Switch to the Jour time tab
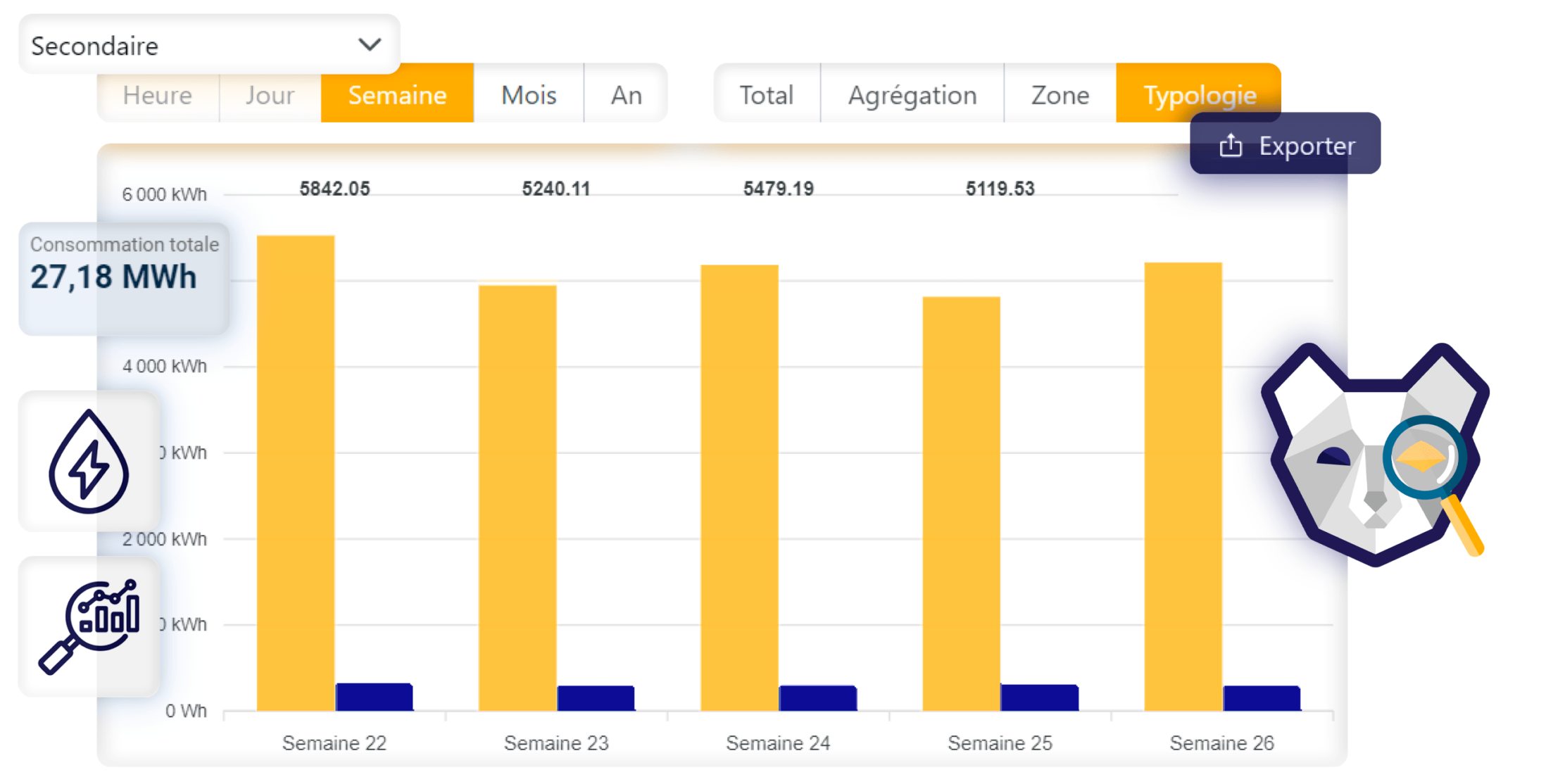 tap(270, 95)
